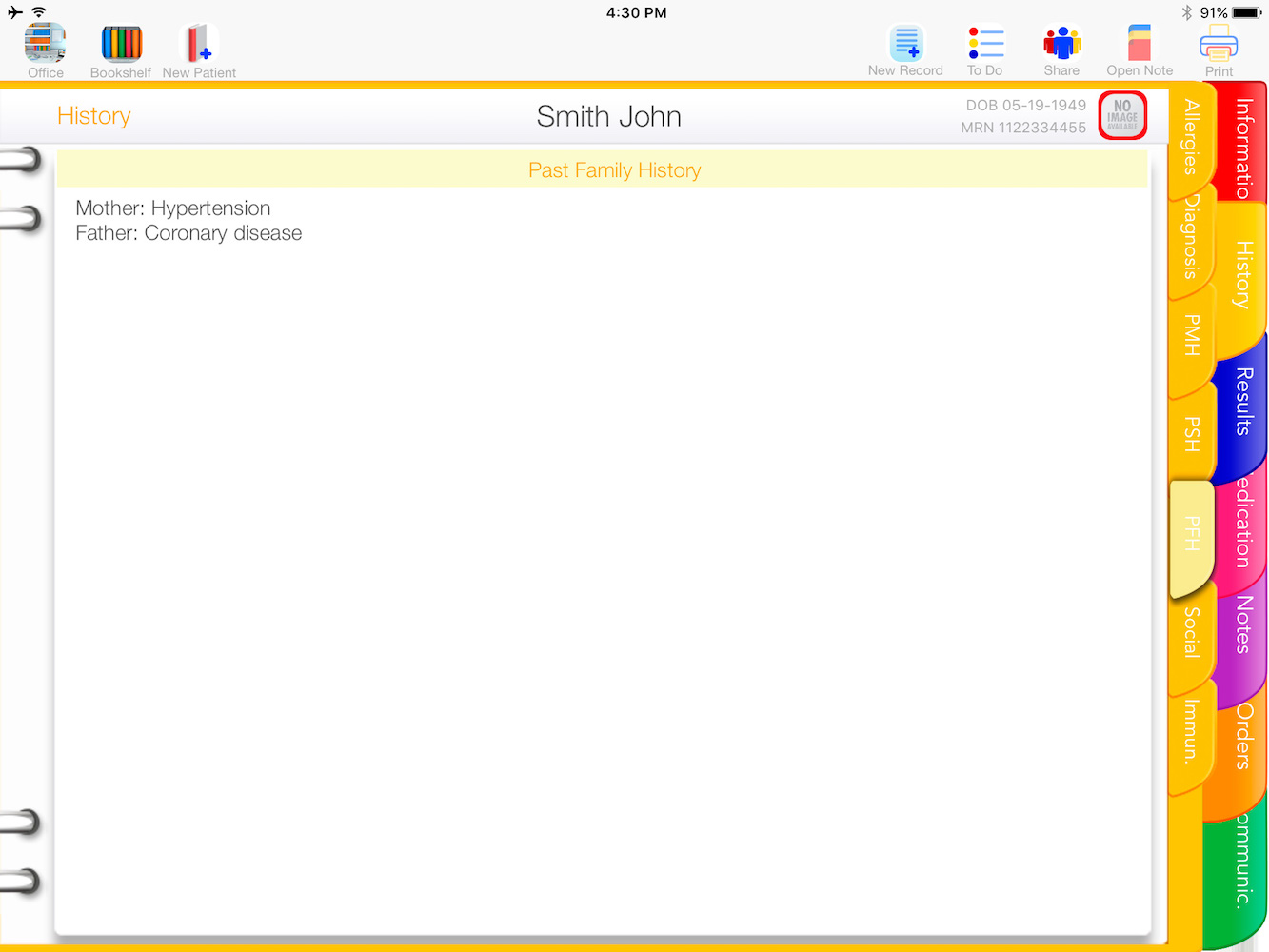
Task: Tap the Bluetooth status icon
Action: click(x=1187, y=12)
